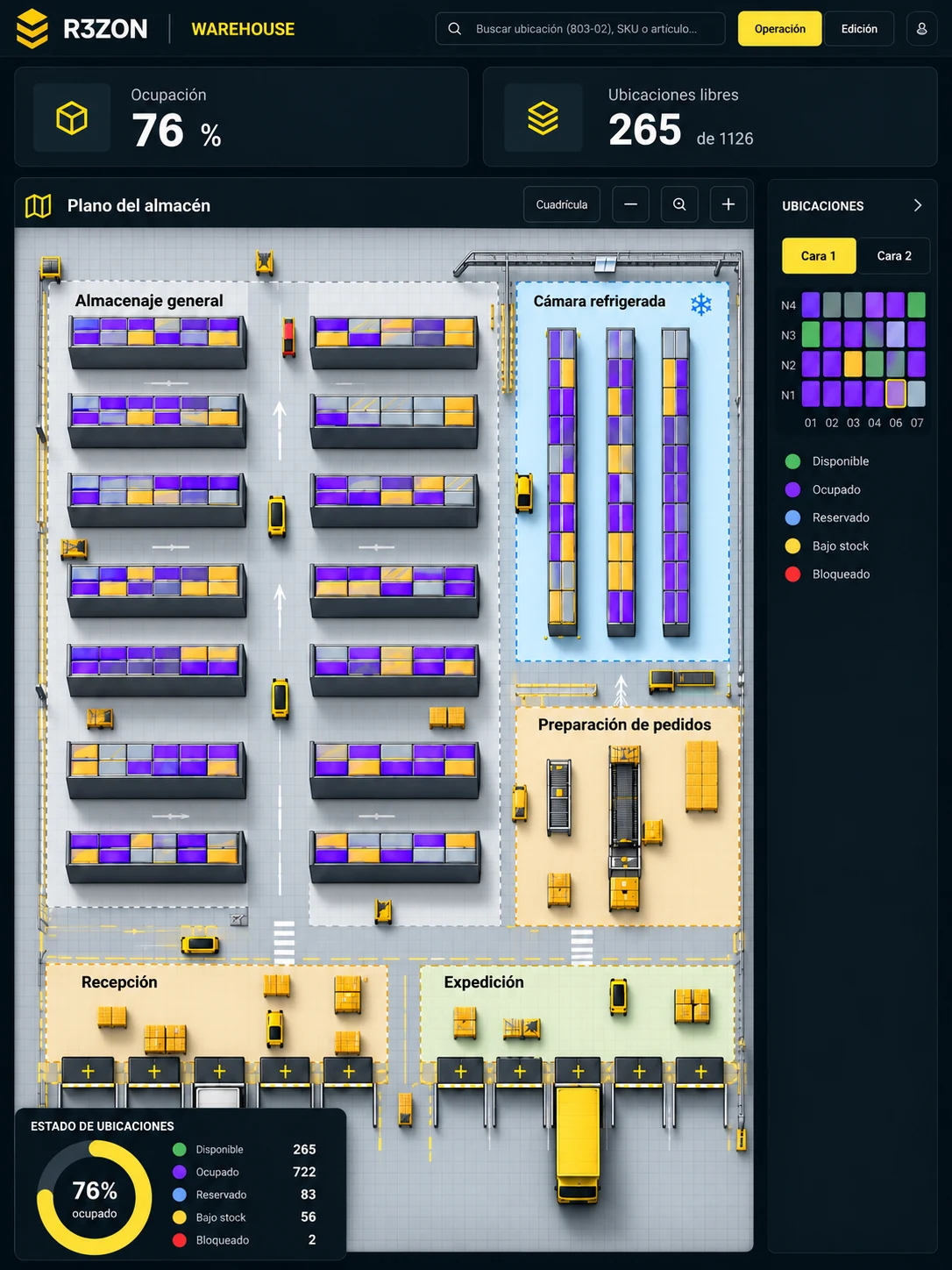Toggle the Cuadrícula grid overlay

tap(562, 204)
